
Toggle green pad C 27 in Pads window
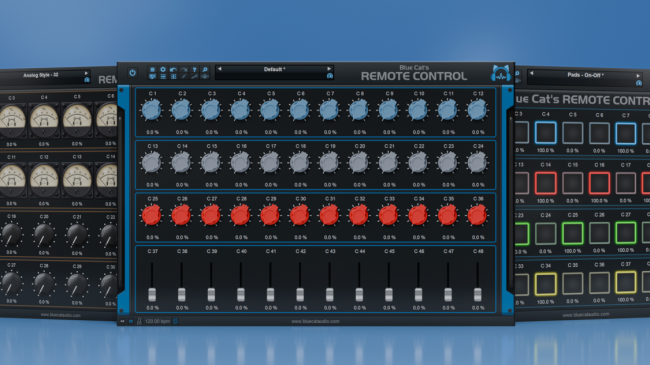pyautogui.click(x=626, y=232)
